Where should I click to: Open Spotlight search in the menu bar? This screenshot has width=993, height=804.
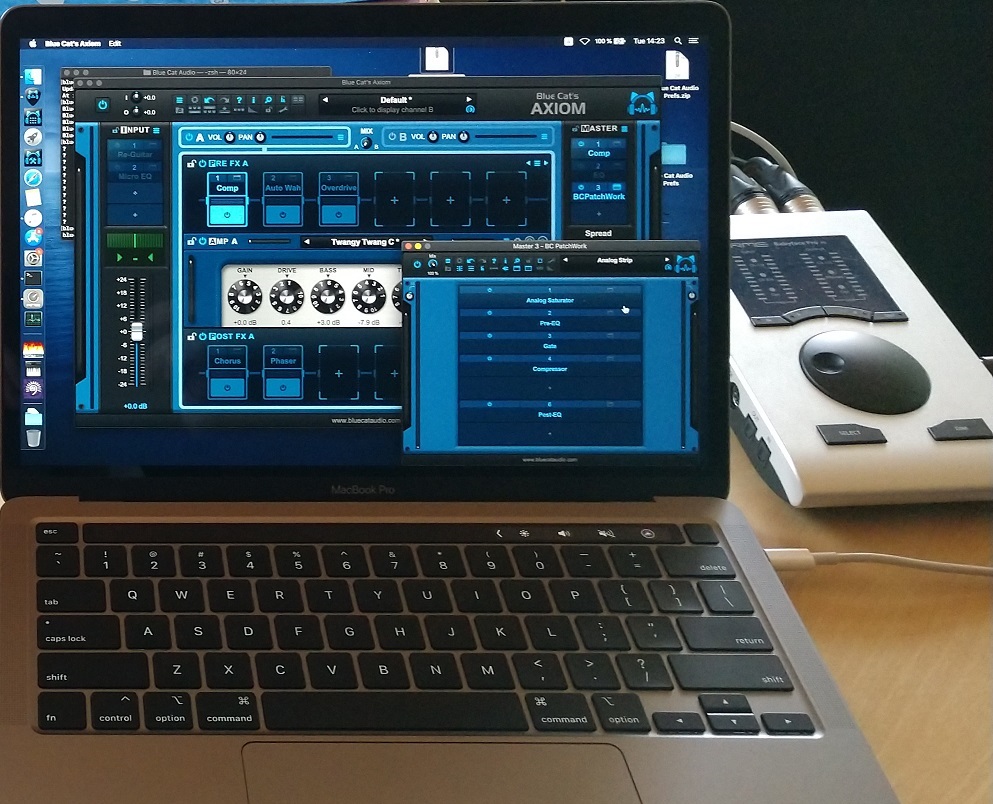[x=678, y=41]
